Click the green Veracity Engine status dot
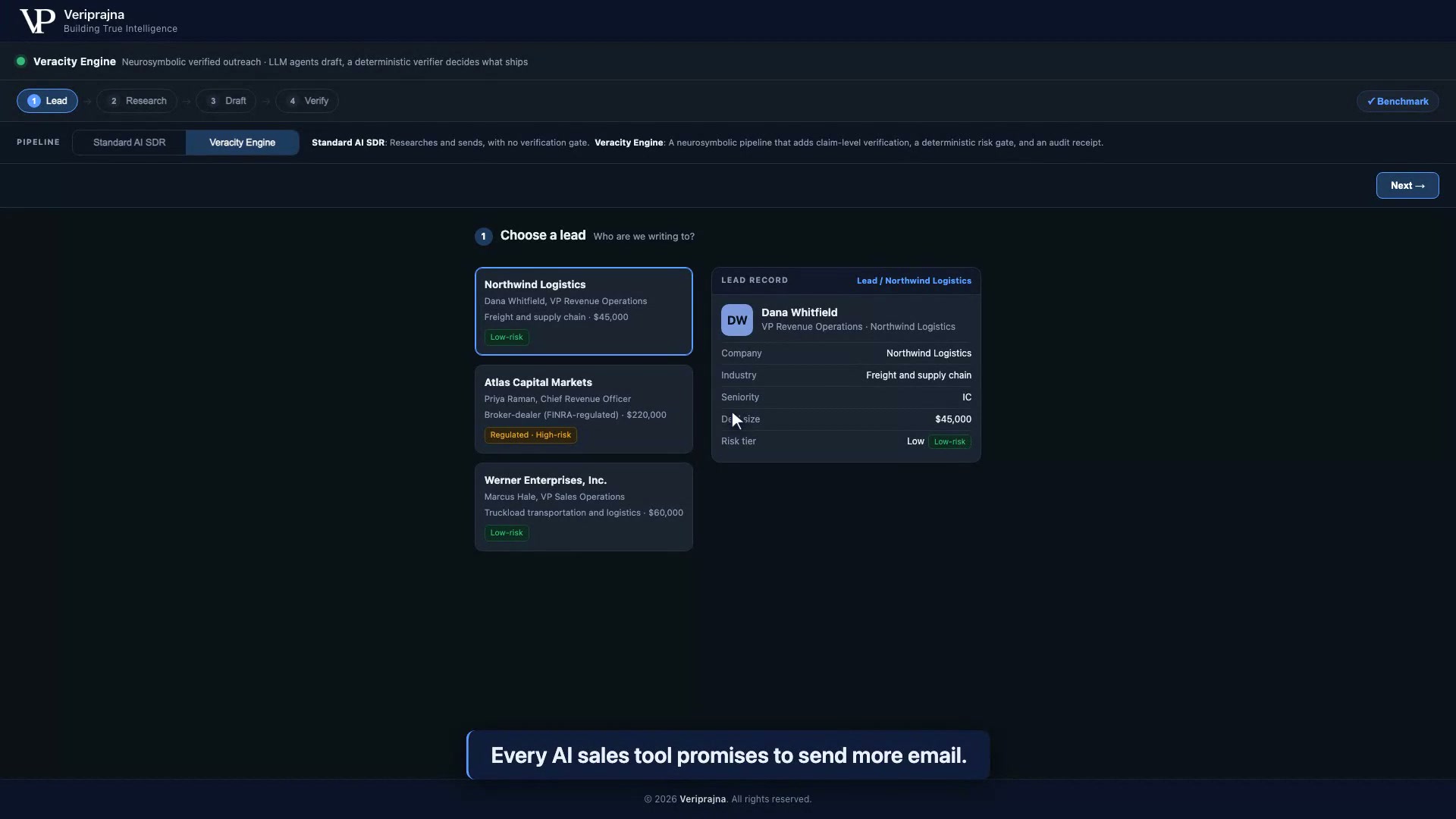Viewport: 1456px width, 819px height. [21, 61]
